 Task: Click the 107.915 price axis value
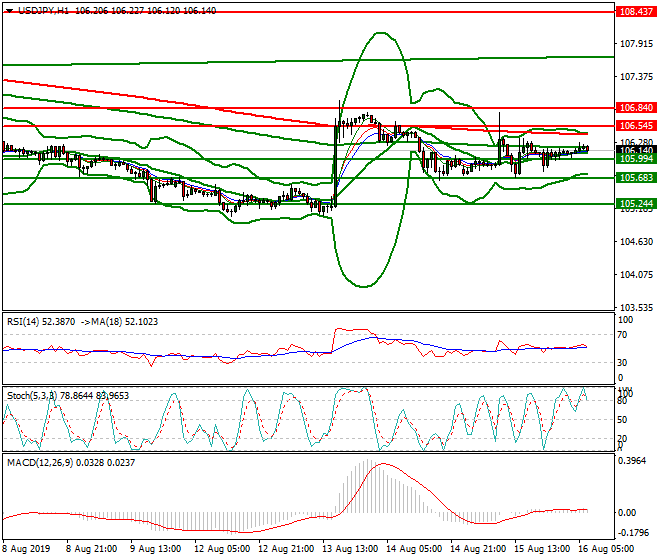(x=636, y=44)
